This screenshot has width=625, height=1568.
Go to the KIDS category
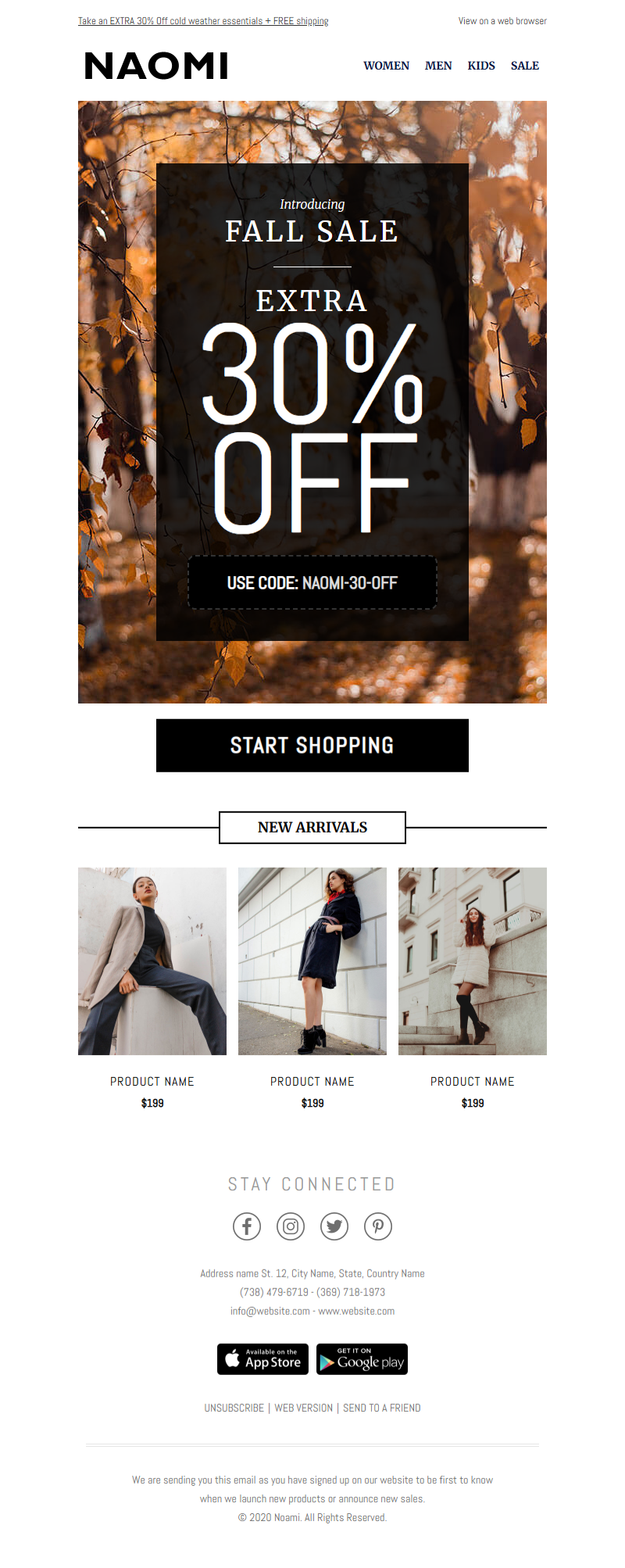481,66
